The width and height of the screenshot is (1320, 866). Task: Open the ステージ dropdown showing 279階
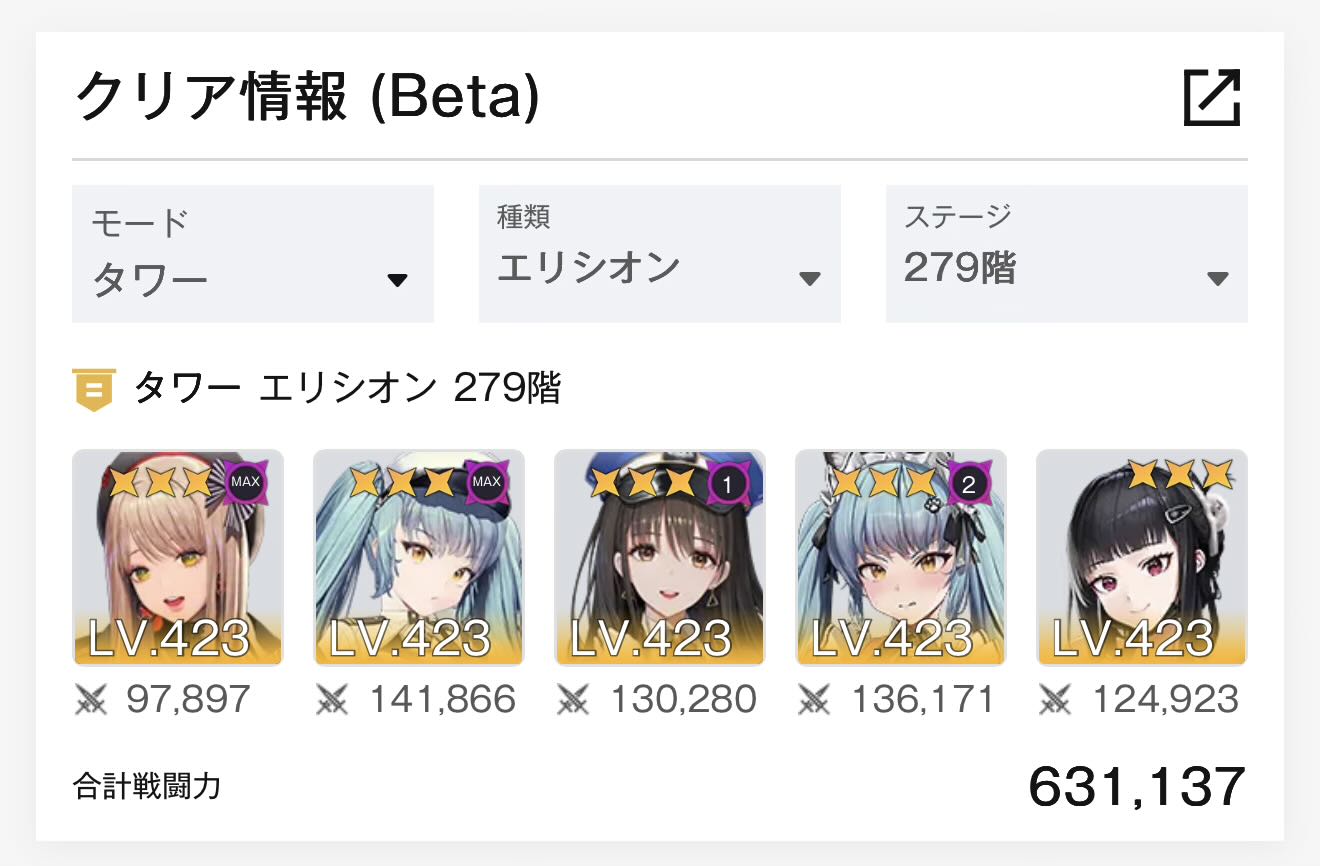pos(1067,254)
